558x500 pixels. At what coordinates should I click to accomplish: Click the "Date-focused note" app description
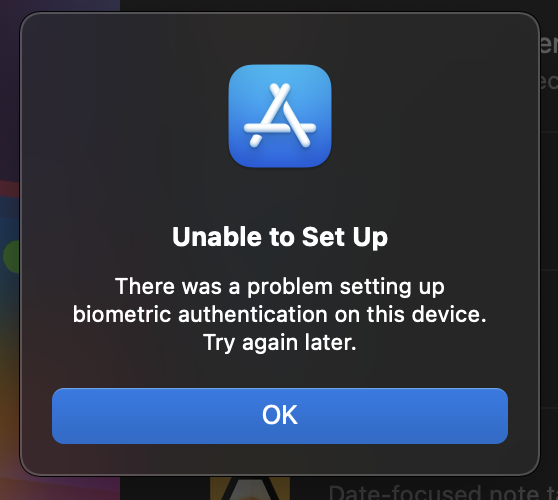[x=443, y=493]
